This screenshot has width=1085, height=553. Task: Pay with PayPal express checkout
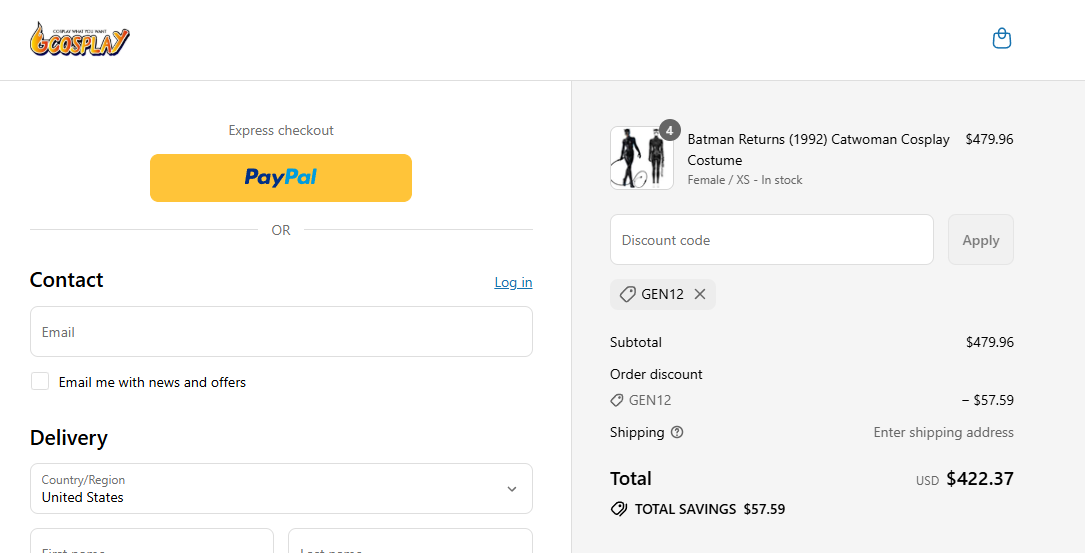click(281, 178)
